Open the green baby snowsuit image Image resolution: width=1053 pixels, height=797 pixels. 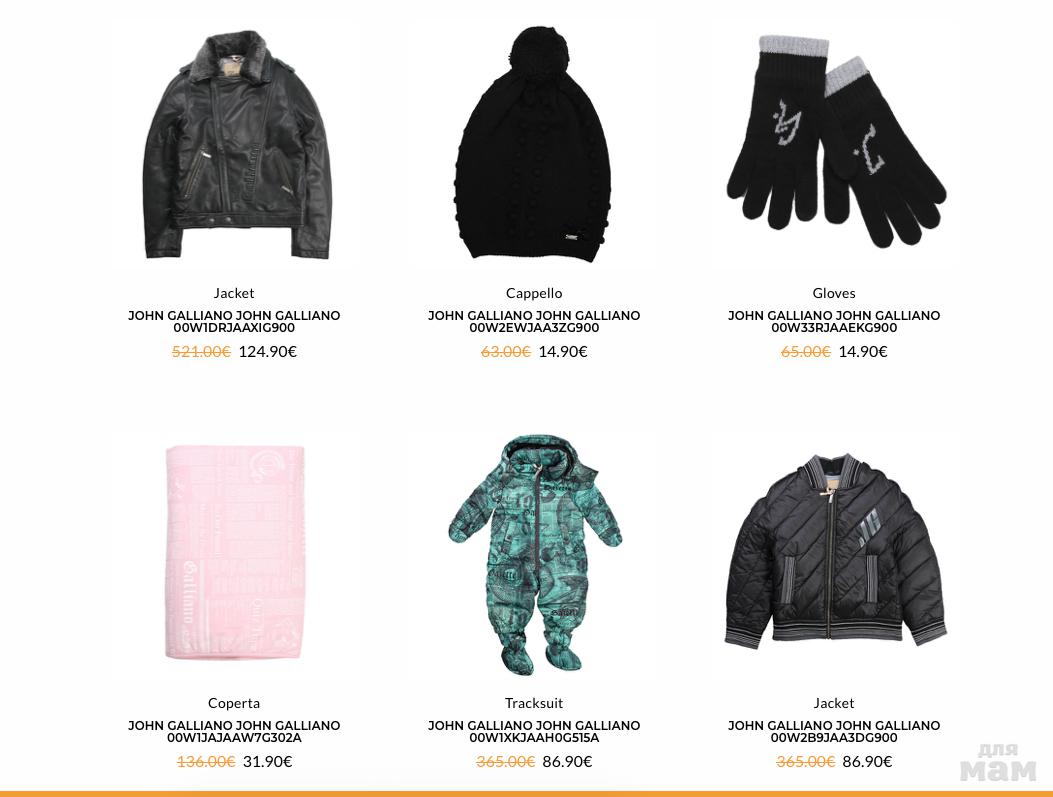point(535,555)
